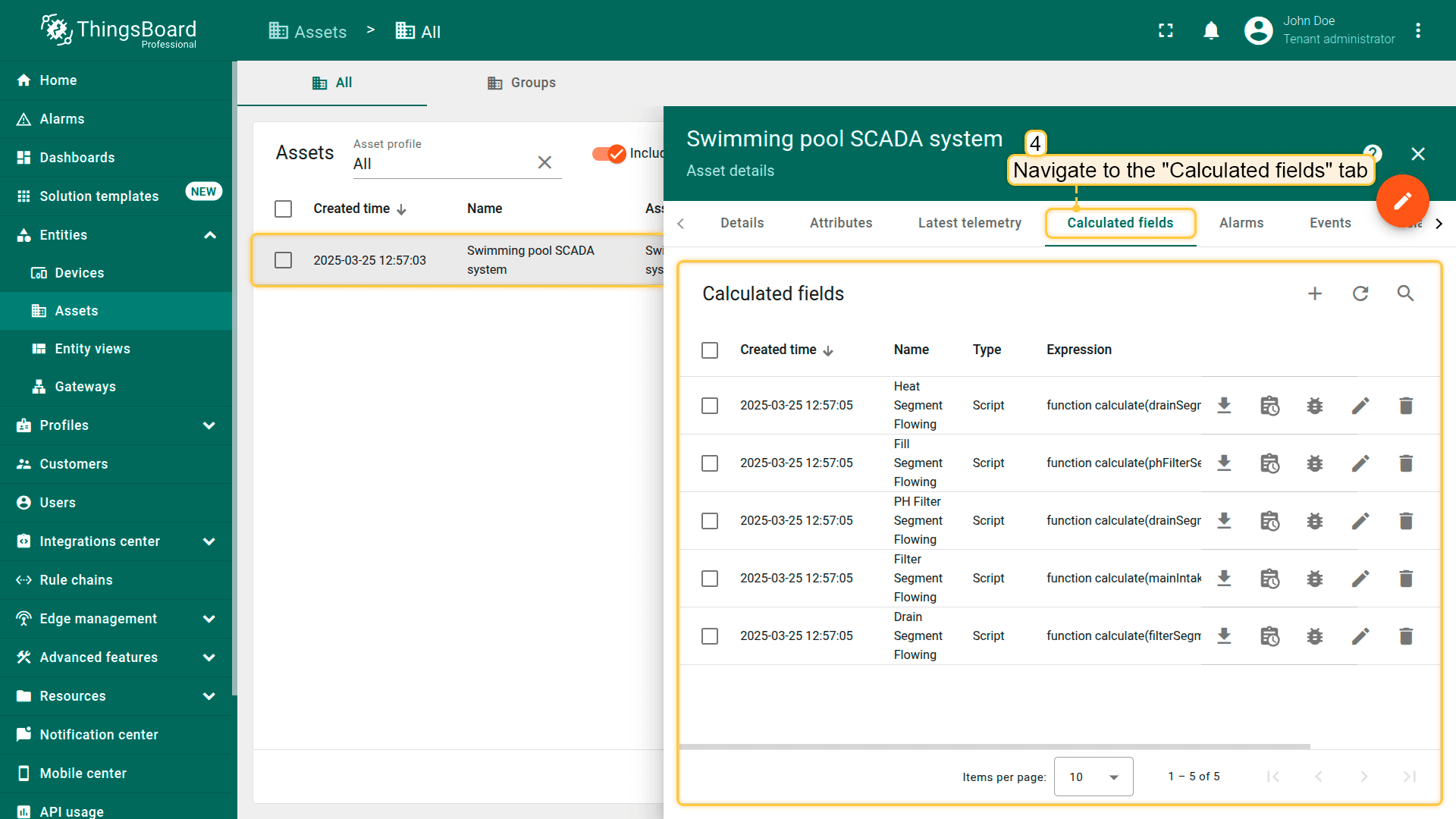The width and height of the screenshot is (1456, 819).
Task: Check the Filter Segment Flowing row checkbox
Action: [x=710, y=579]
